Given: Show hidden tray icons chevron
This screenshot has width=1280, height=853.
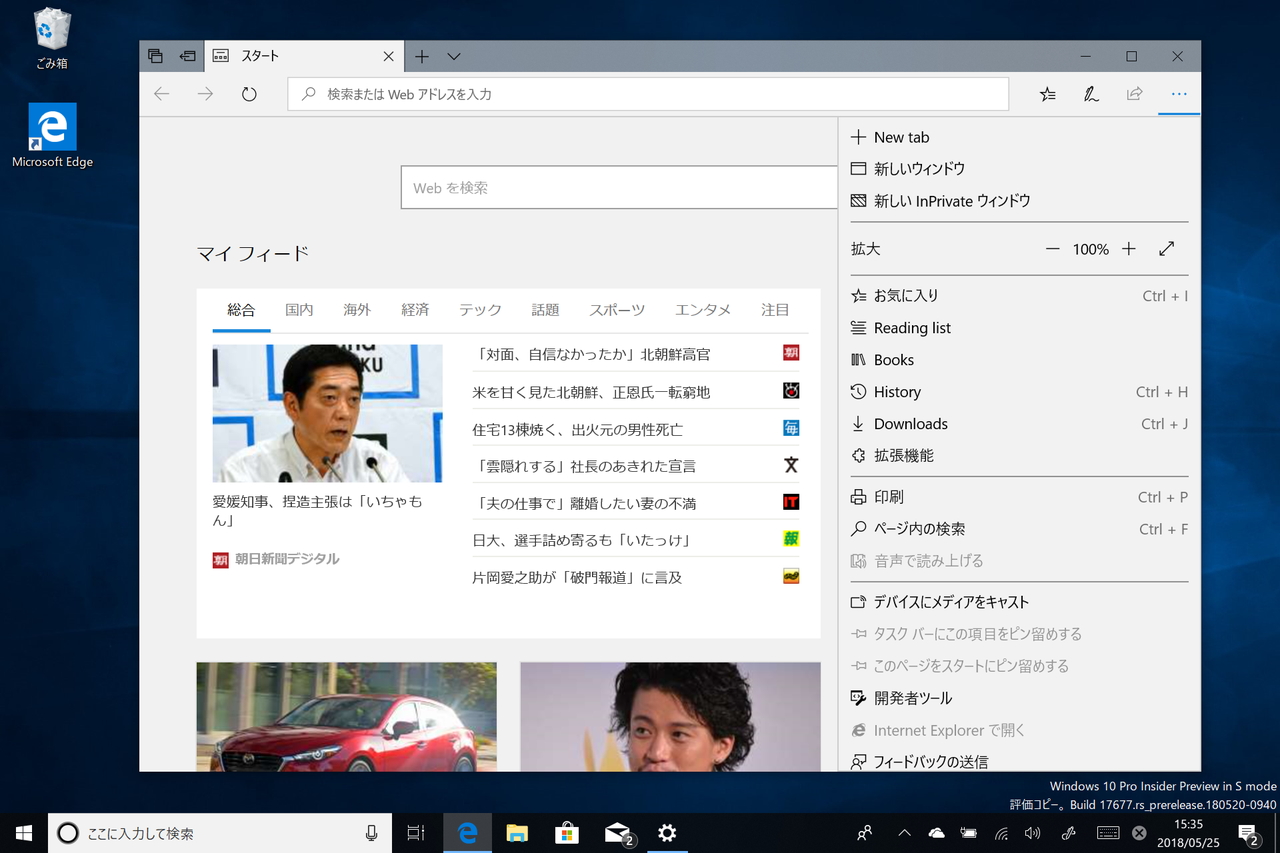Looking at the screenshot, I should [904, 833].
